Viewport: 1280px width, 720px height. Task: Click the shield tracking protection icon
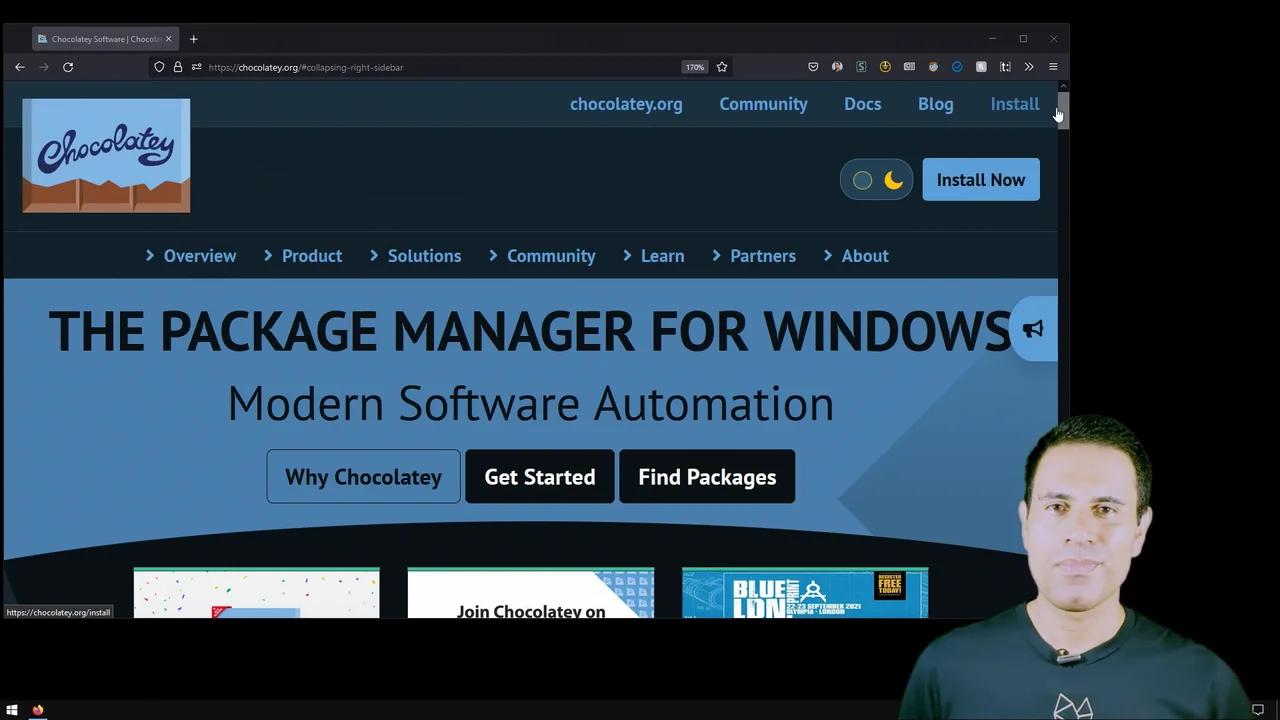pyautogui.click(x=159, y=67)
